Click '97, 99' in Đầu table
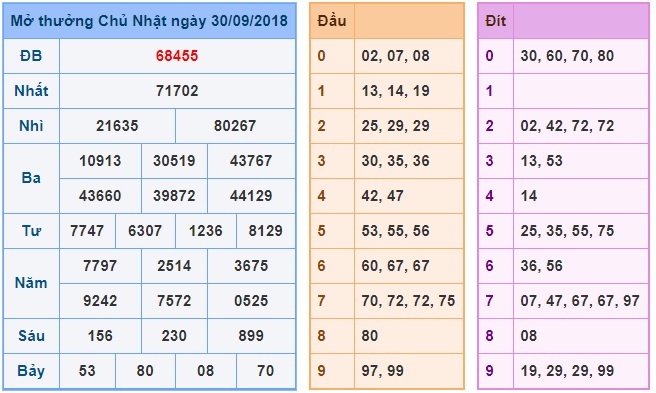The height and width of the screenshot is (393, 656). (x=382, y=371)
